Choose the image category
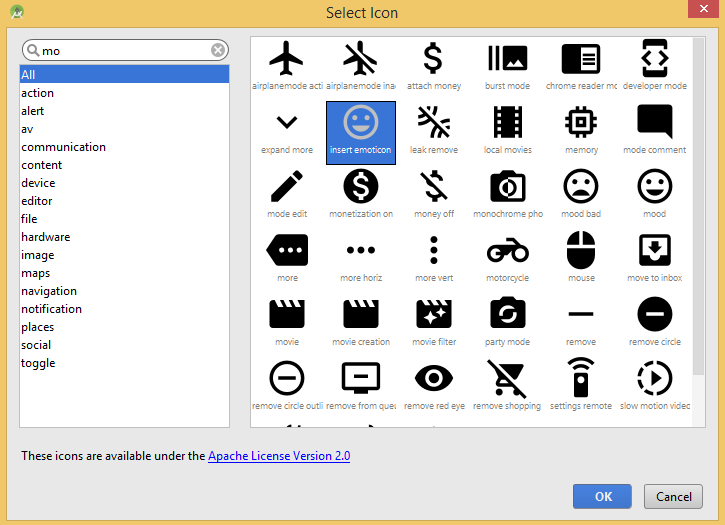Viewport: 725px width, 525px height. pos(124,255)
